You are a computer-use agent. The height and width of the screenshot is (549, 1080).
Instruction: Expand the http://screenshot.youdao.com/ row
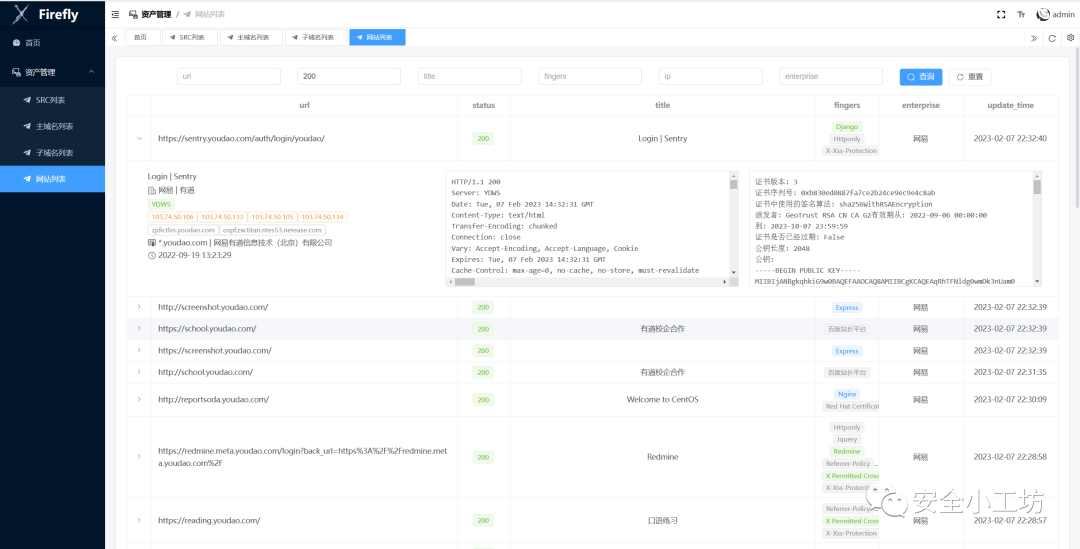pos(139,307)
